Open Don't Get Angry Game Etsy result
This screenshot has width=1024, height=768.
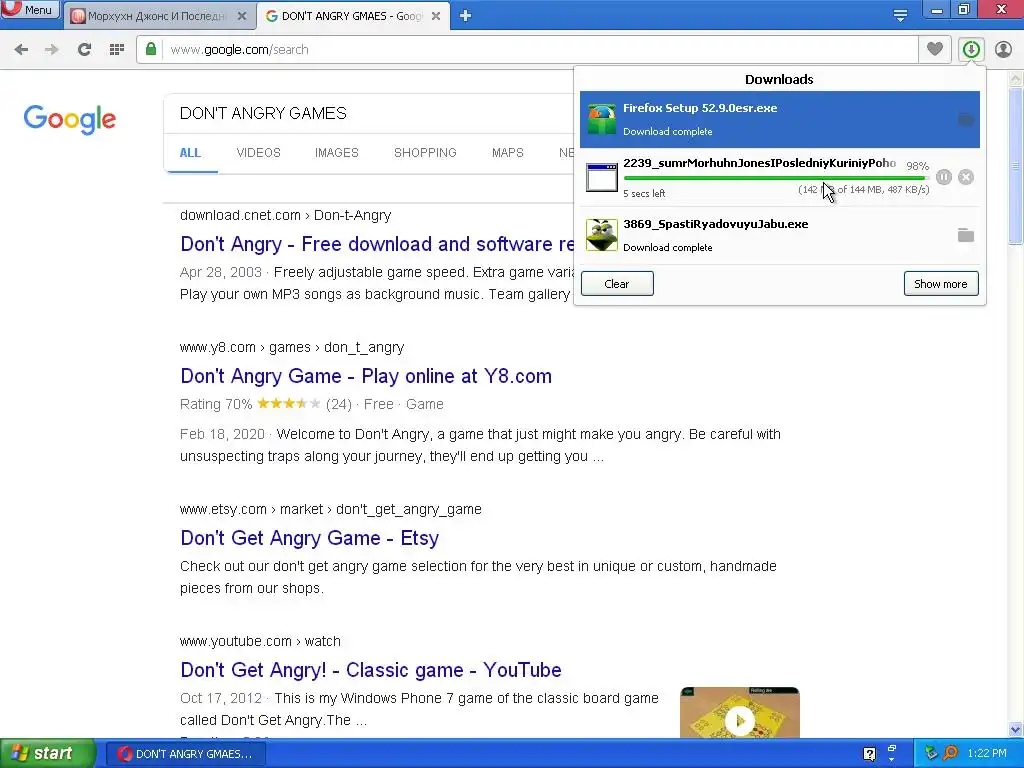310,538
